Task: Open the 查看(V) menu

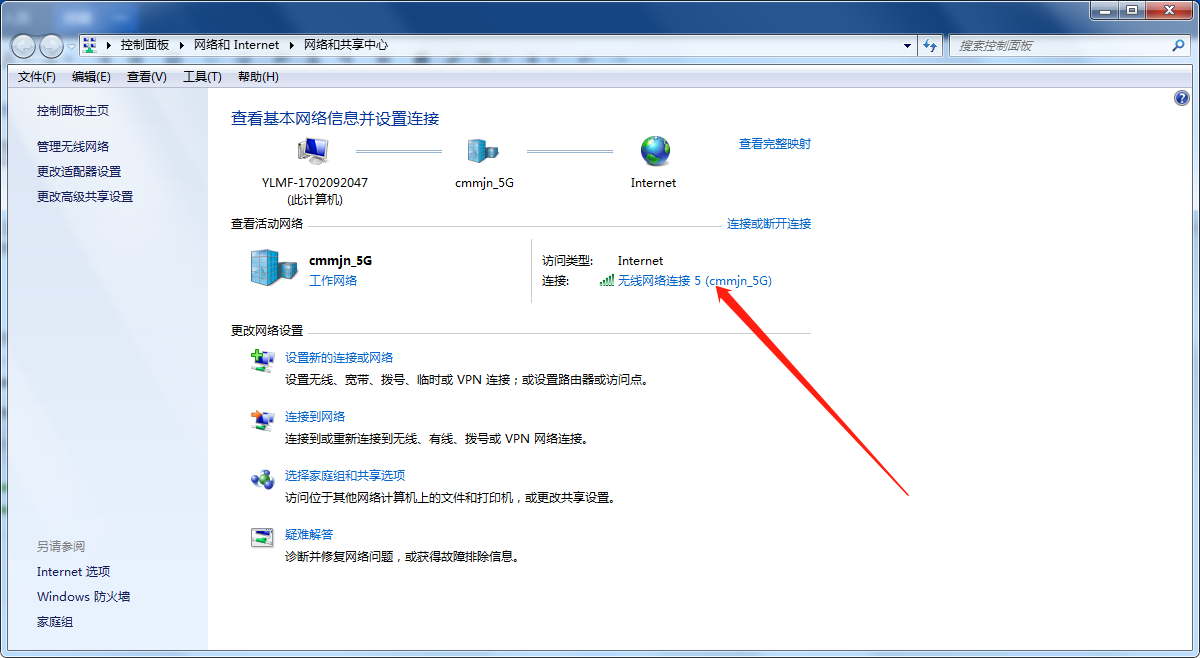Action: coord(146,77)
